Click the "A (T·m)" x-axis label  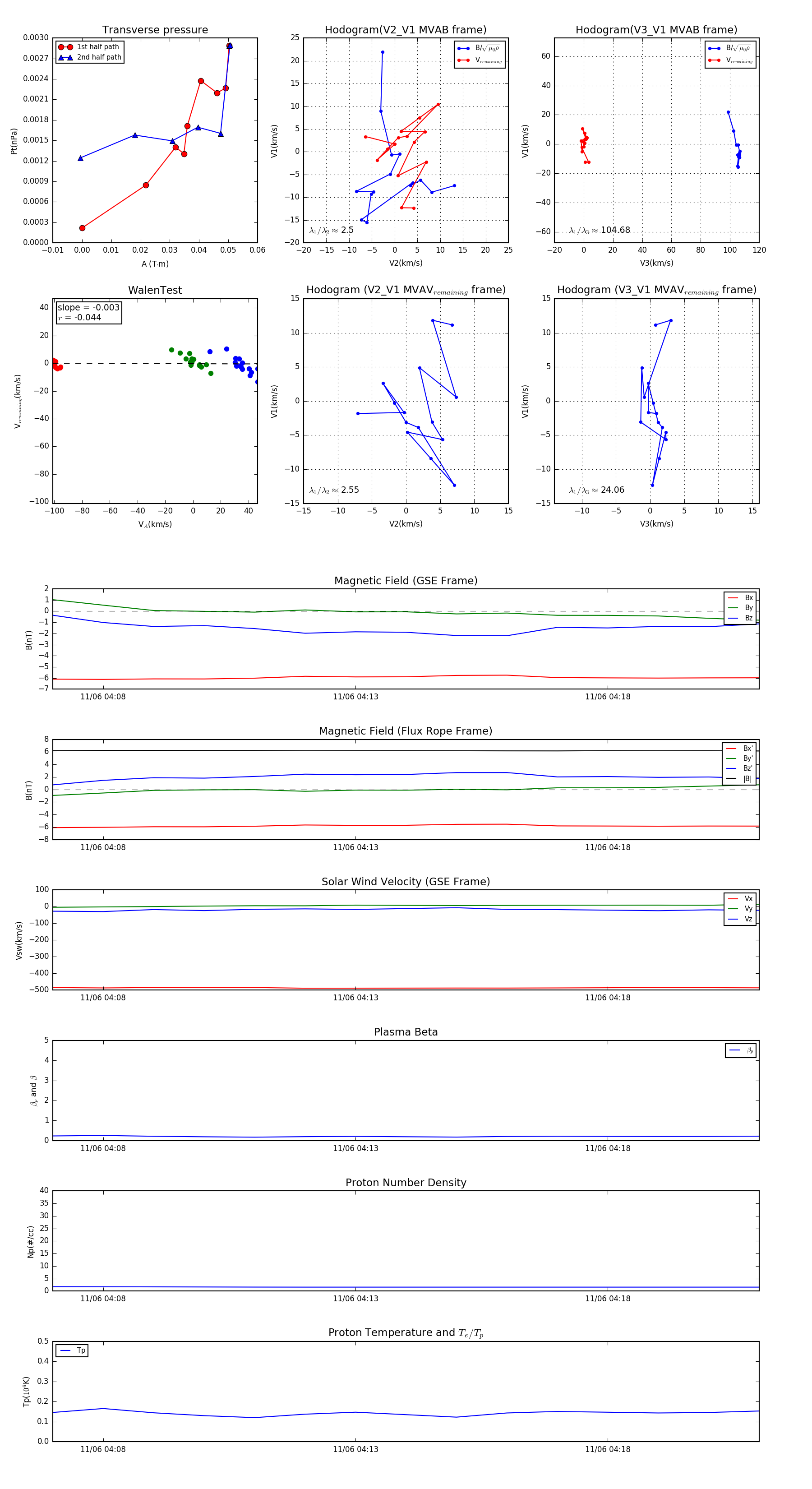155,264
